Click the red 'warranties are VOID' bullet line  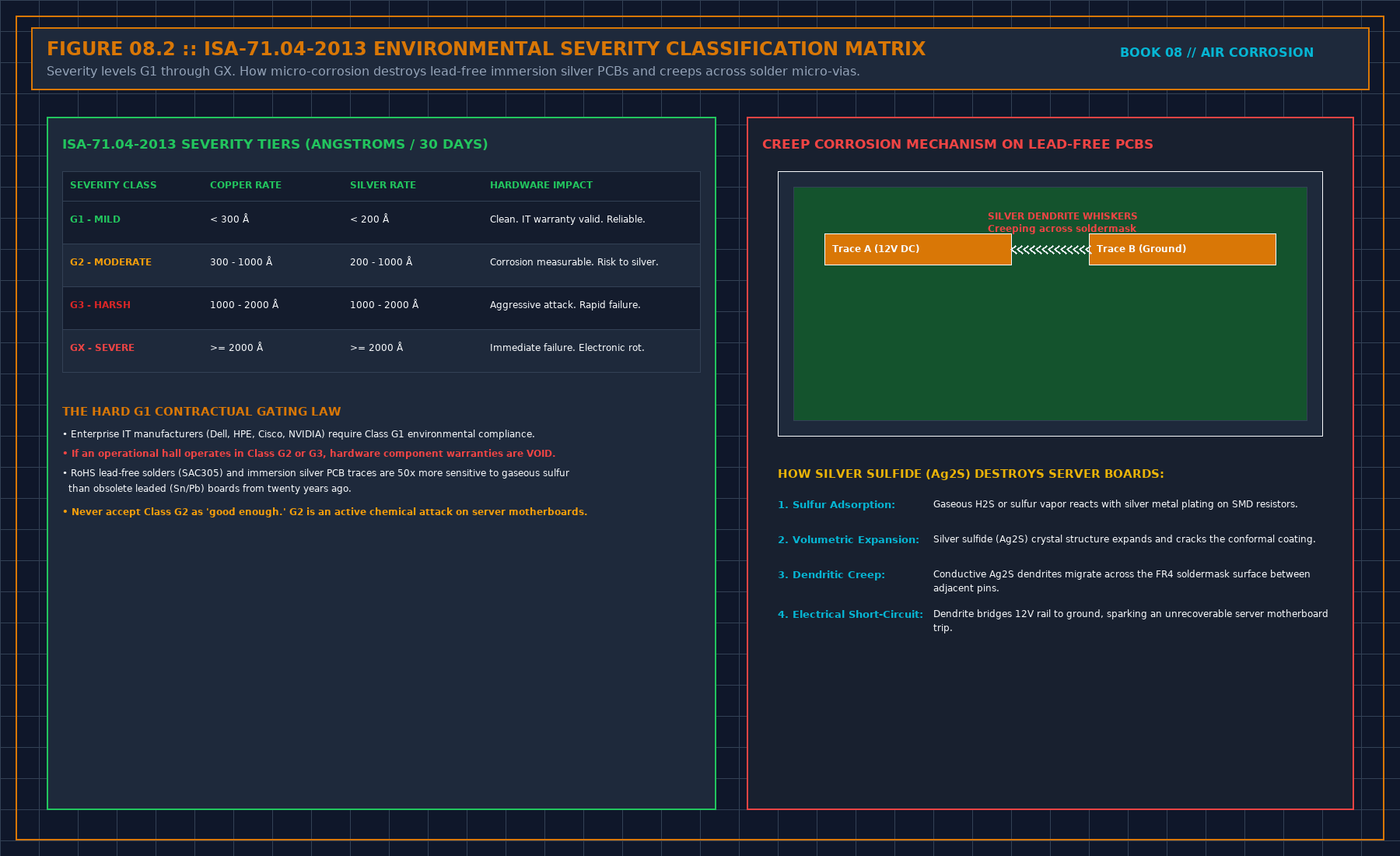click(x=309, y=454)
